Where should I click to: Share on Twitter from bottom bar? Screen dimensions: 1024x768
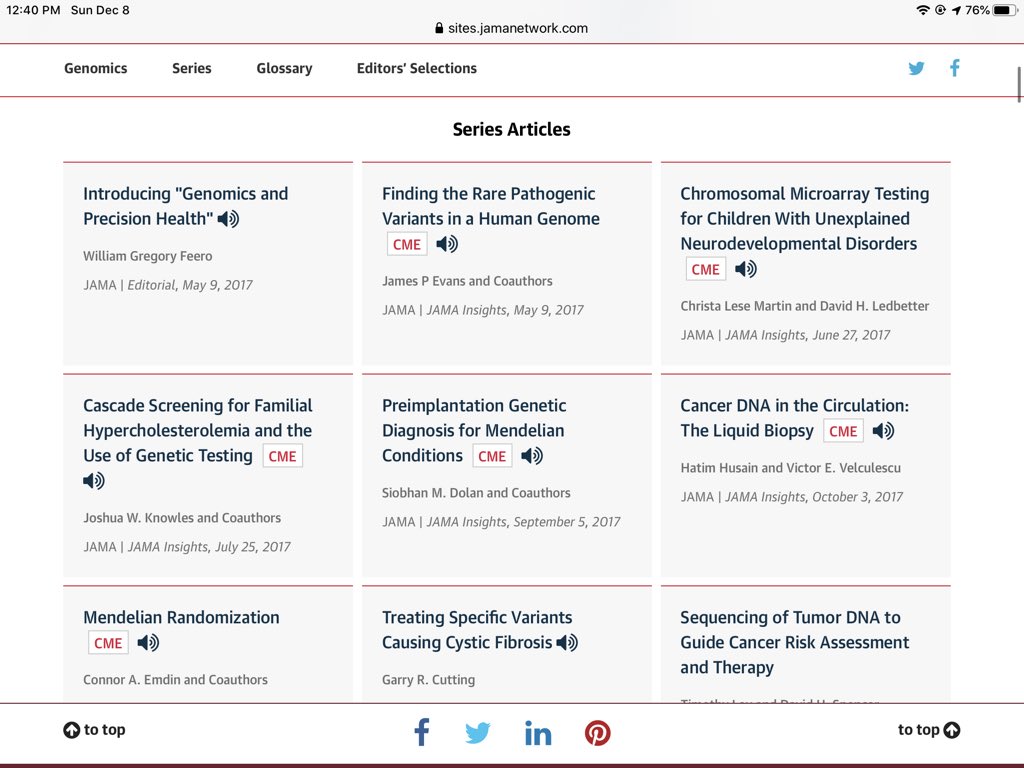(x=478, y=733)
